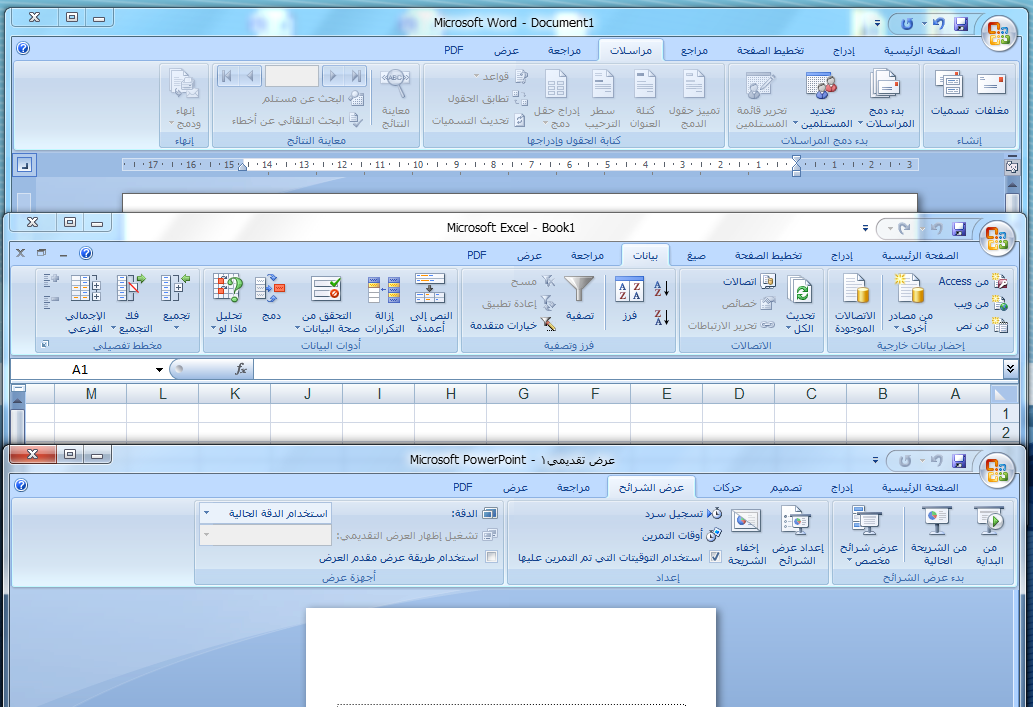This screenshot has width=1033, height=707.
Task: Click Sort A to Z icon in Excel
Action: (661, 288)
